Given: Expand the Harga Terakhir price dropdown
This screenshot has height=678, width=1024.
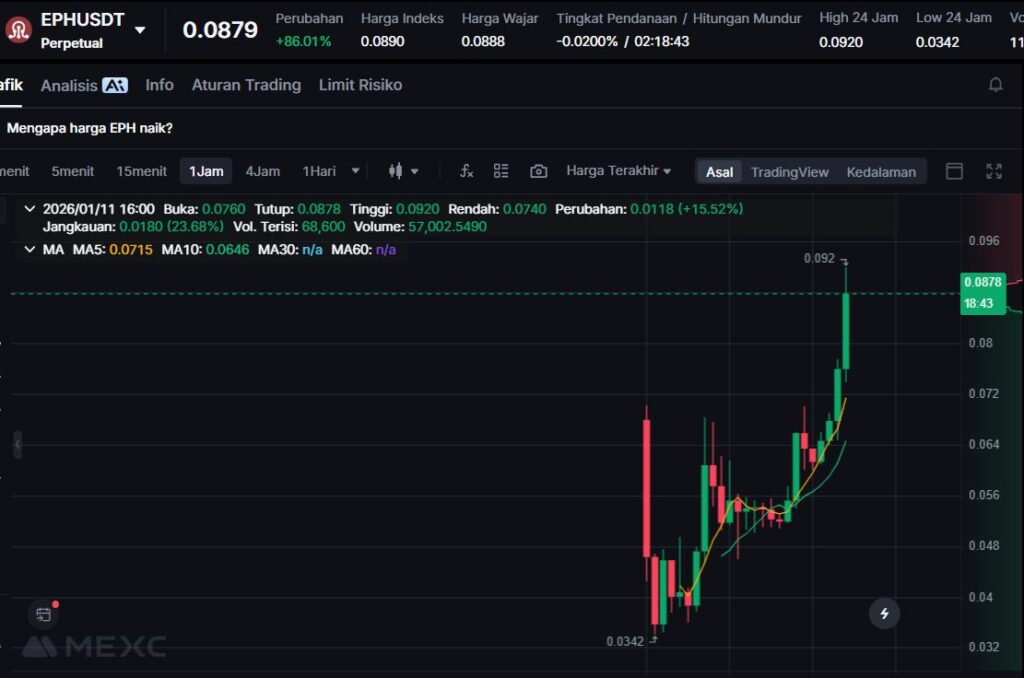Looking at the screenshot, I should click(618, 171).
